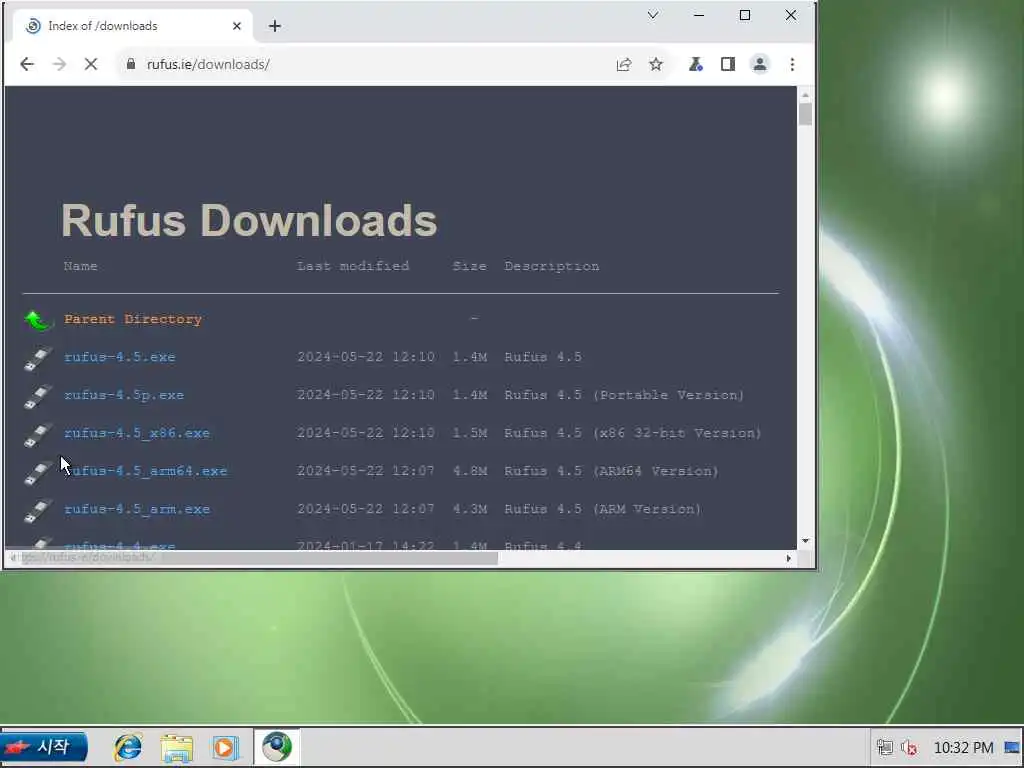Sort by Last modified column header
Viewport: 1024px width, 768px height.
point(353,266)
